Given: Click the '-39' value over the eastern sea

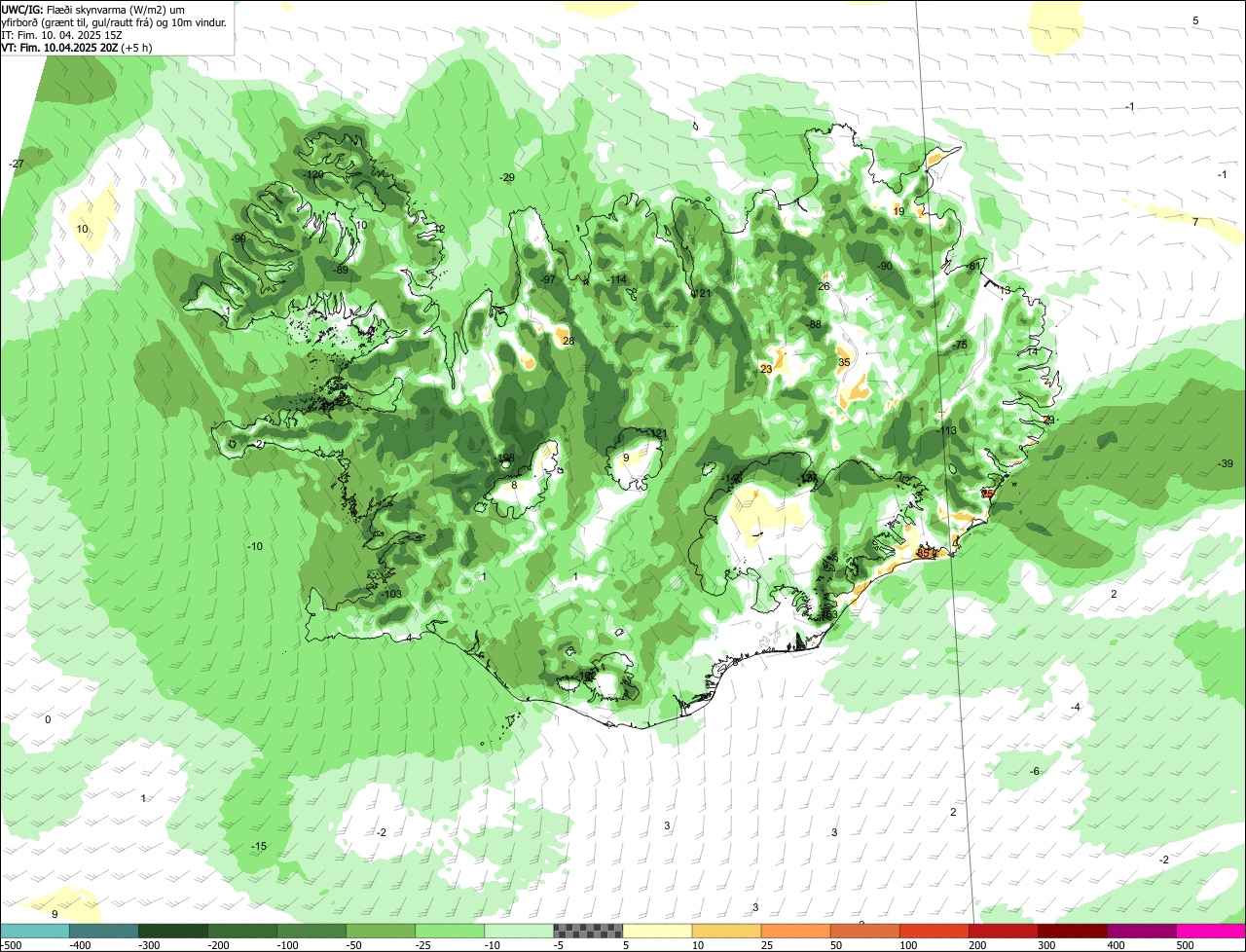Looking at the screenshot, I should click(1226, 463).
